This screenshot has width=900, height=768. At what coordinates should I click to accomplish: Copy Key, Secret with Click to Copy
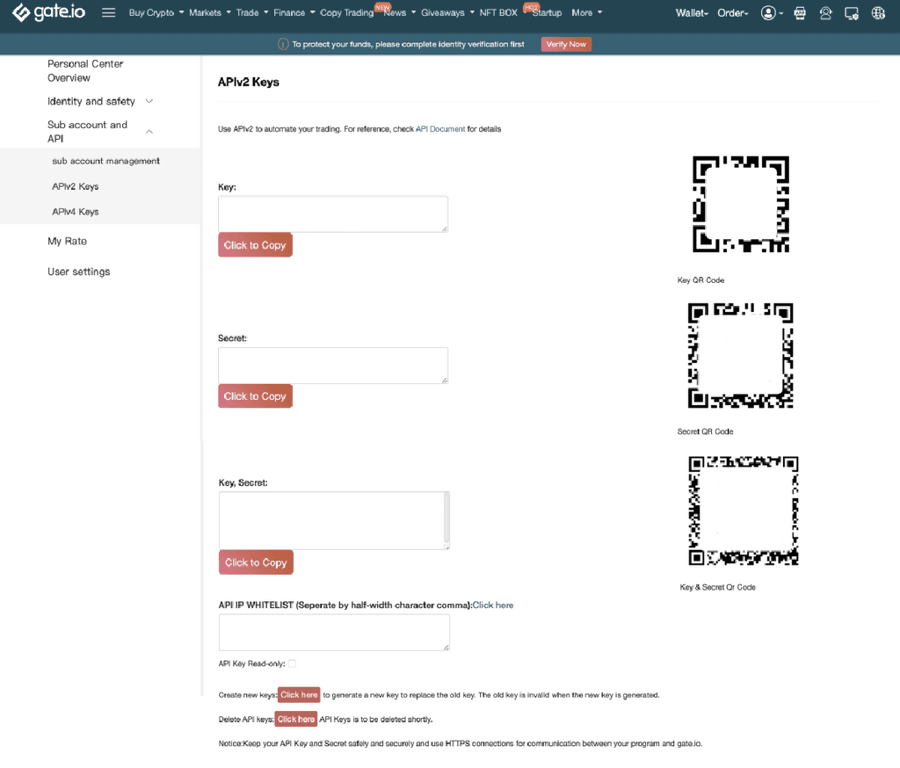(256, 563)
